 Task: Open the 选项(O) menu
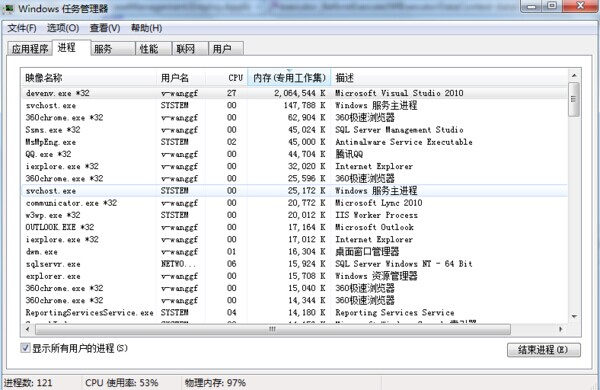(63, 28)
